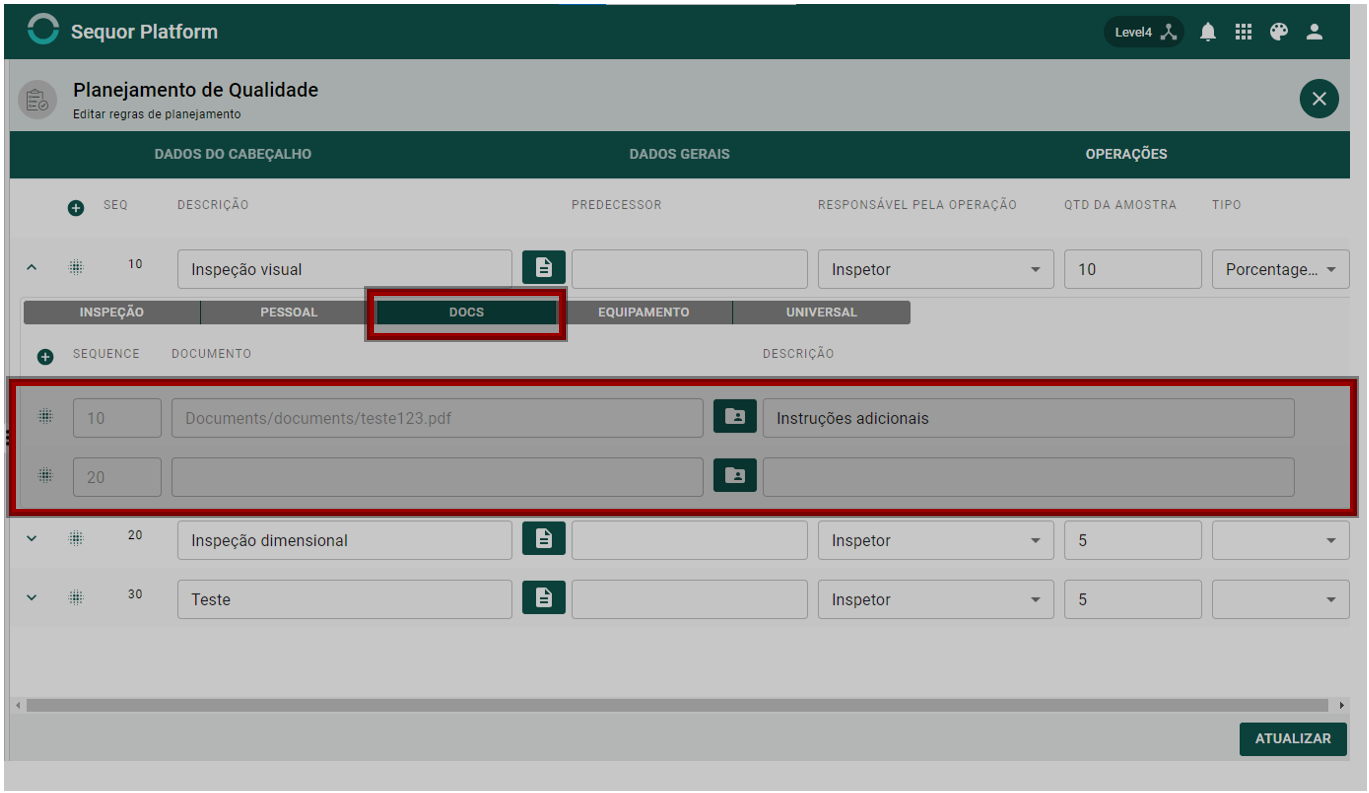Open responsável dropdown for Inspeção dimensional

pos(936,540)
